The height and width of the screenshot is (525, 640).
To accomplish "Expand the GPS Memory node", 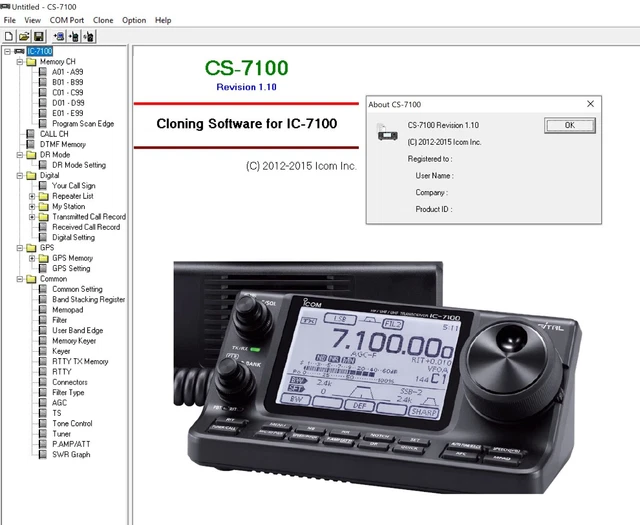I will (32, 258).
